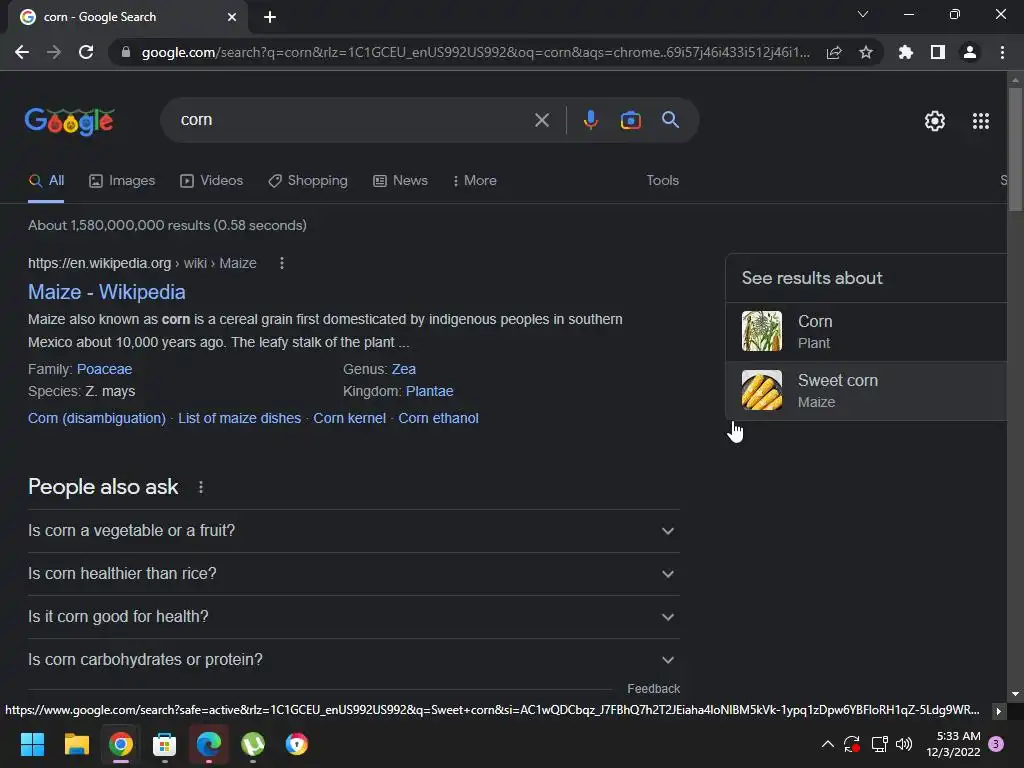This screenshot has height=768, width=1024.
Task: Show hidden system tray icons
Action: pos(827,744)
